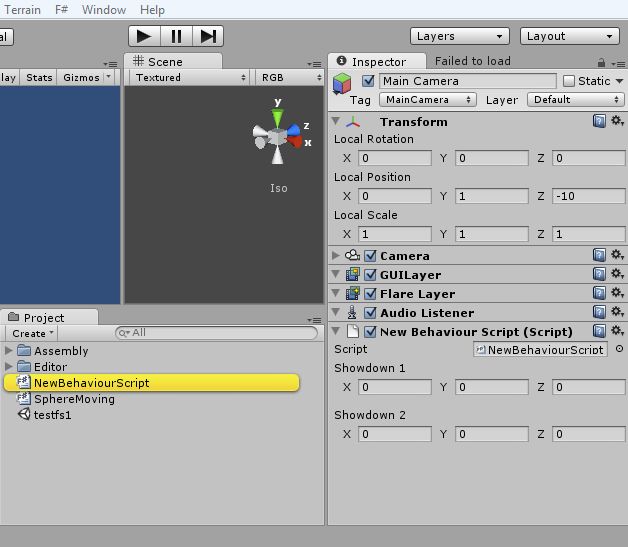This screenshot has height=547, width=628.
Task: Open the Help menu
Action: coord(152,10)
